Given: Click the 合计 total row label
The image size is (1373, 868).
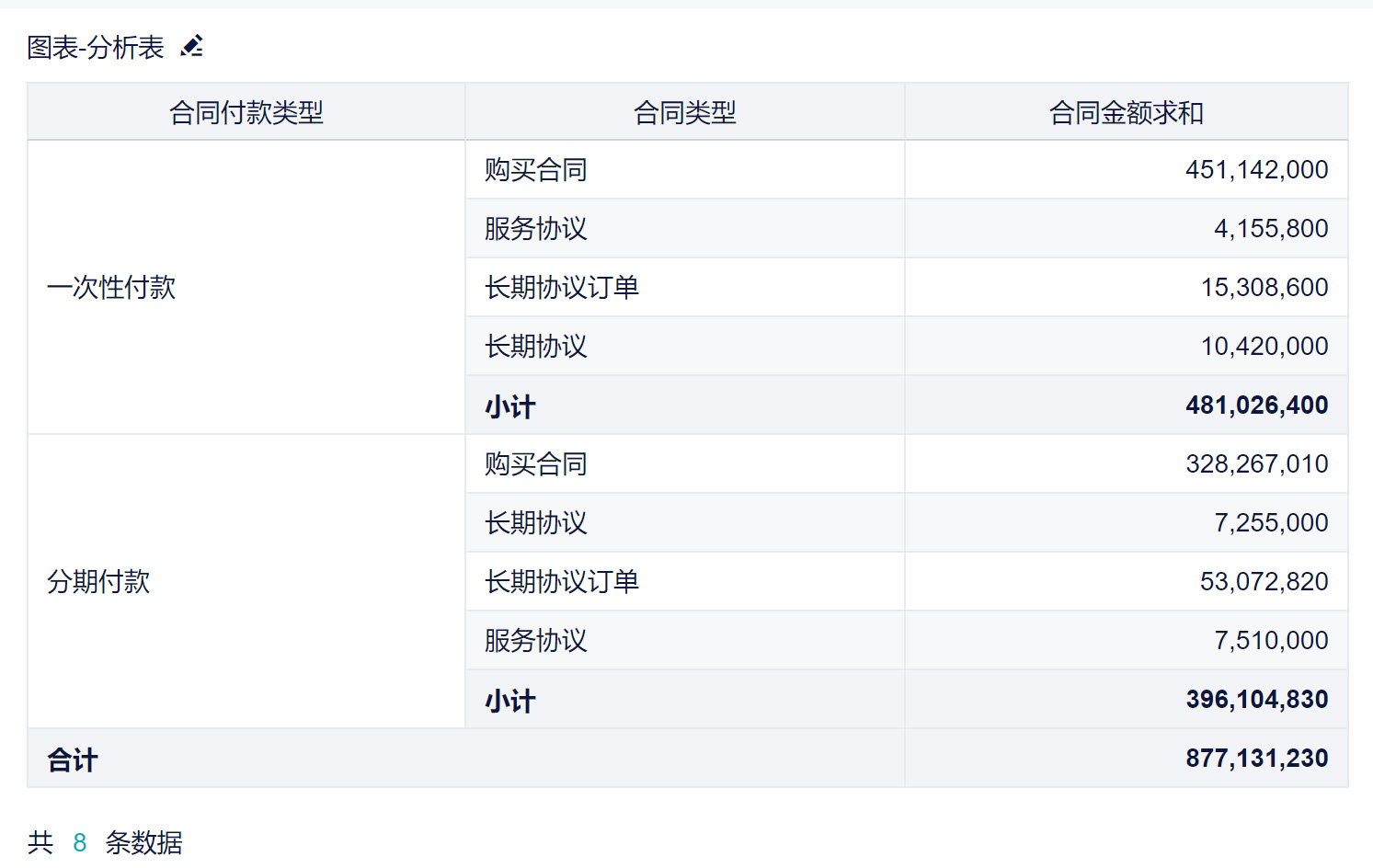Looking at the screenshot, I should (73, 759).
